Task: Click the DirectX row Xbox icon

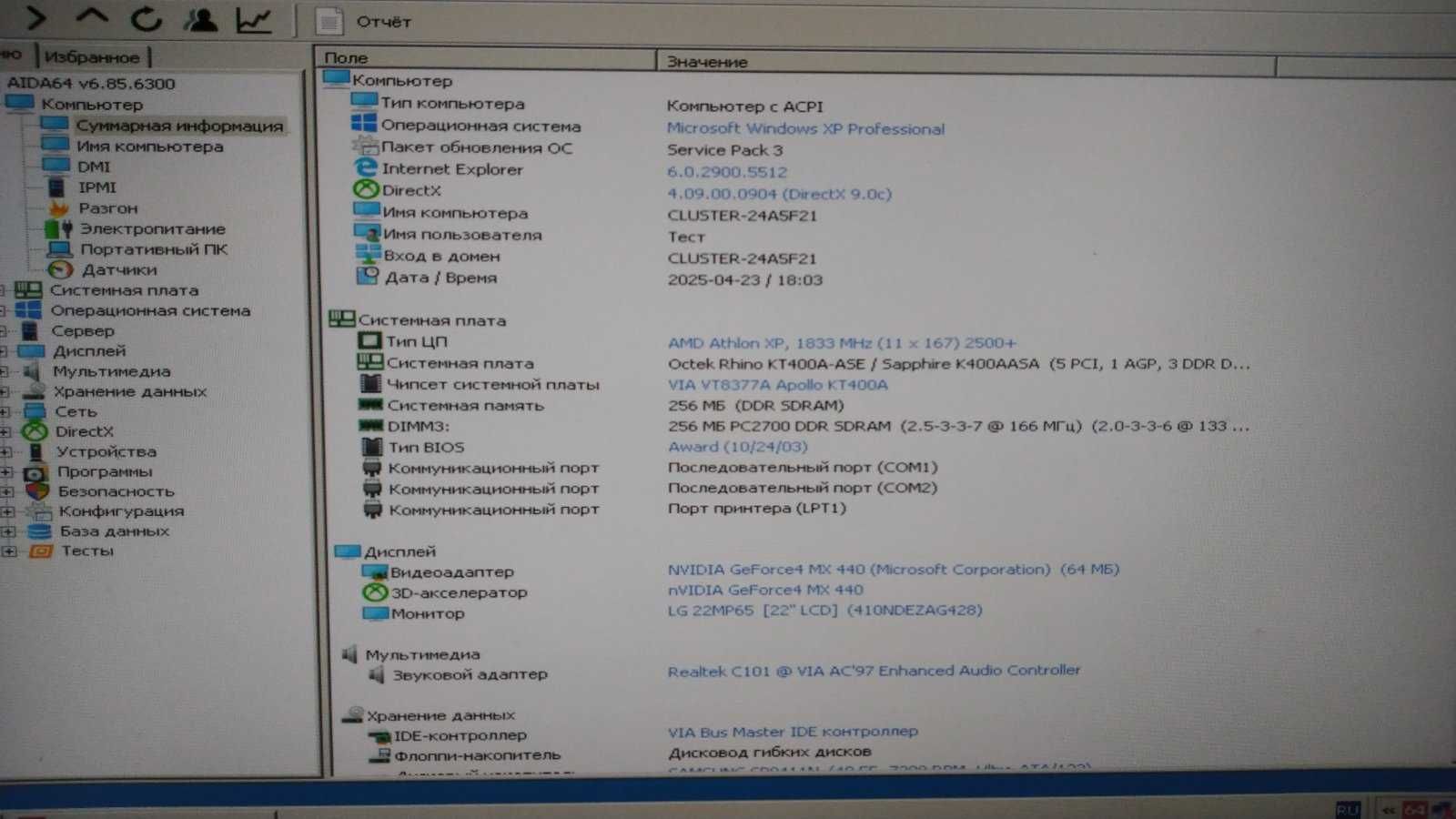Action: (366, 189)
